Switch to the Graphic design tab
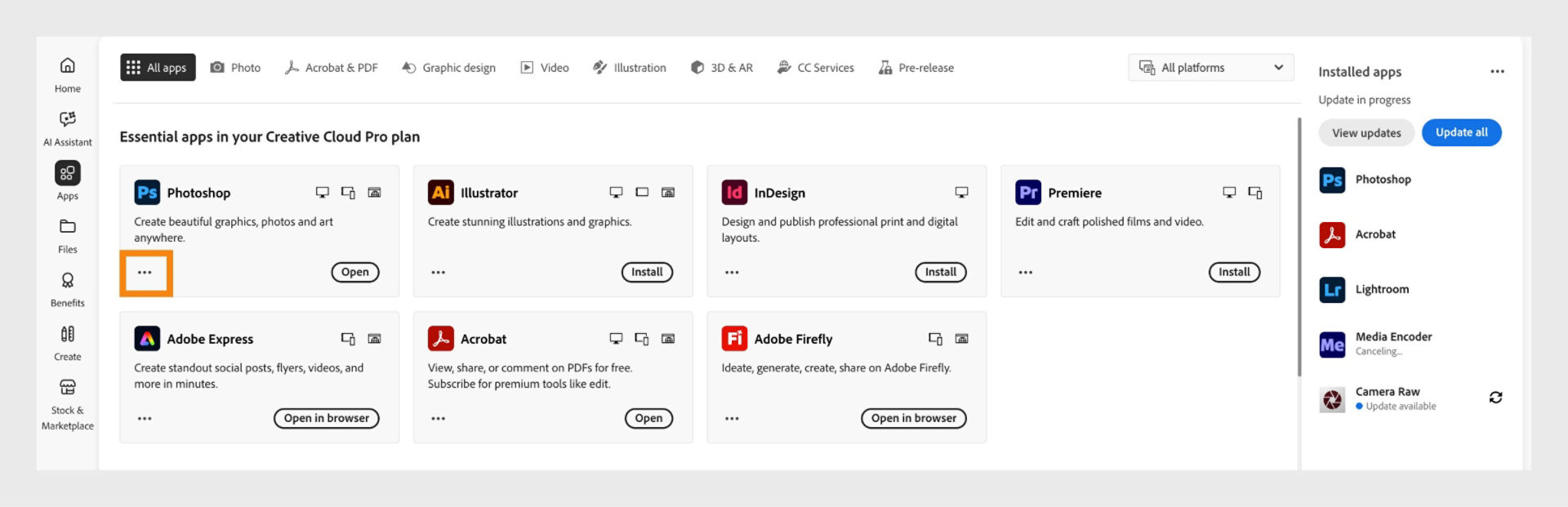The width and height of the screenshot is (1568, 507). [448, 68]
